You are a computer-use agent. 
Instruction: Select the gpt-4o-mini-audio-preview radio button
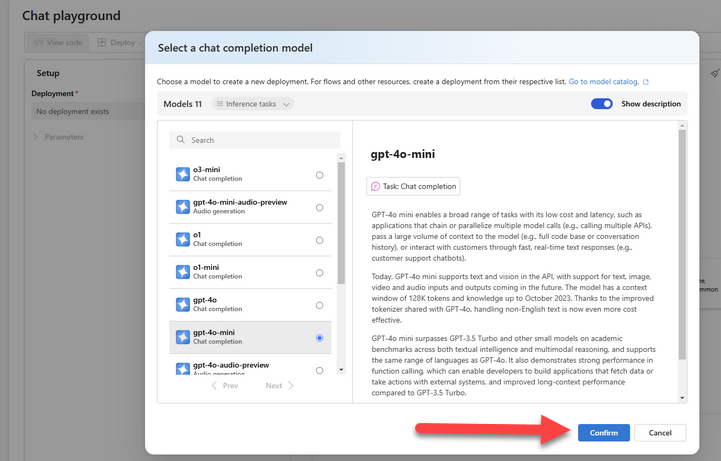point(320,208)
